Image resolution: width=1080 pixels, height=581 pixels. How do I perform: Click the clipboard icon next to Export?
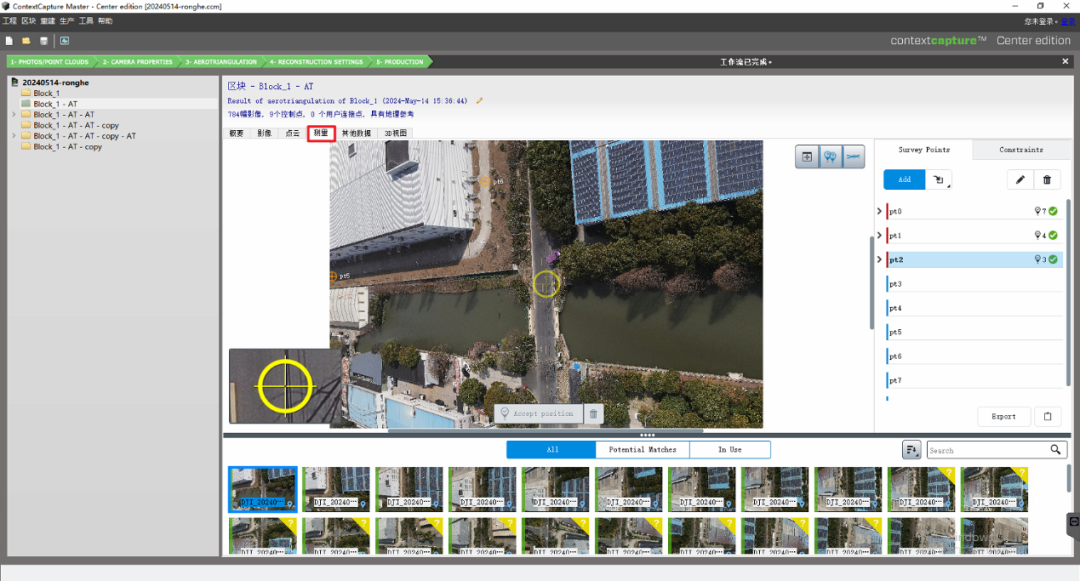coord(1048,416)
